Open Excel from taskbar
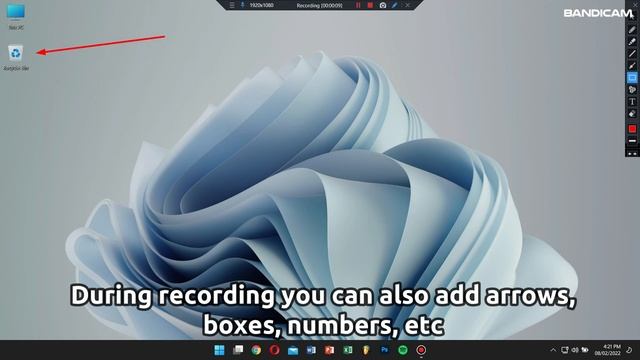The width and height of the screenshot is (640, 360). (x=348, y=350)
